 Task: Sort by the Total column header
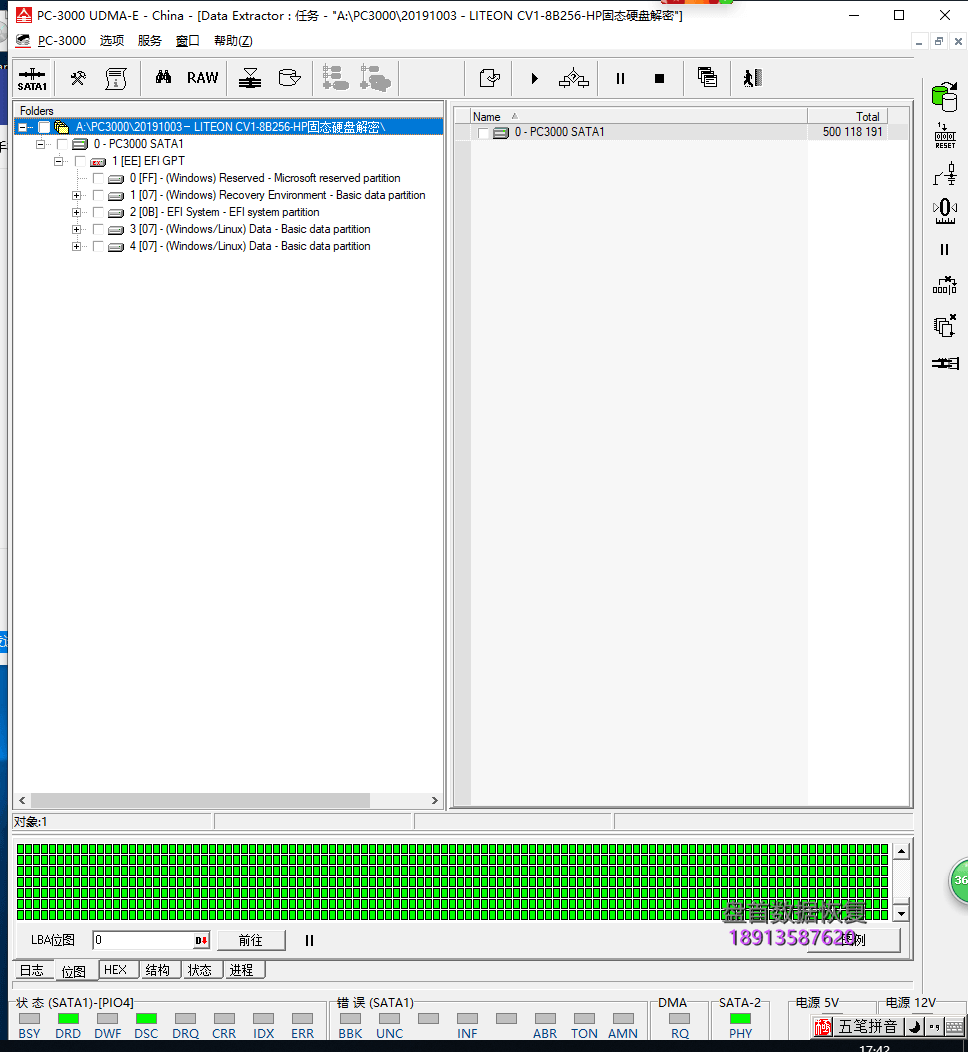tap(847, 117)
